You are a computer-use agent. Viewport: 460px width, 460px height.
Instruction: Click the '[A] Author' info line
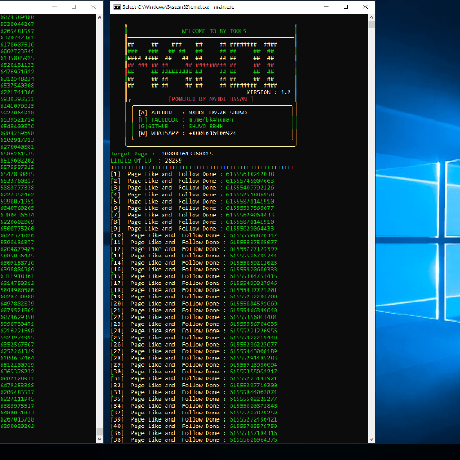(193, 113)
